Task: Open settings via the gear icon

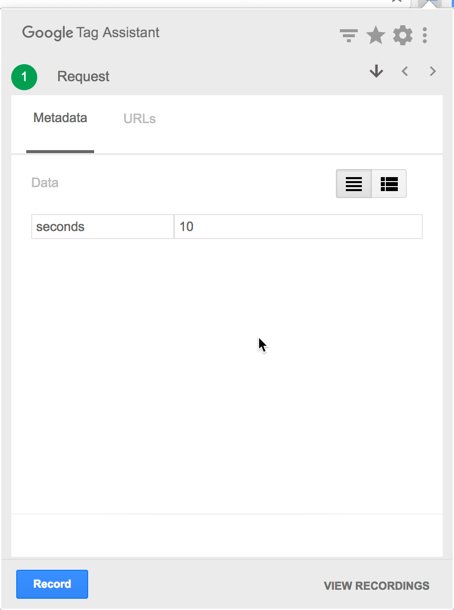Action: point(403,35)
